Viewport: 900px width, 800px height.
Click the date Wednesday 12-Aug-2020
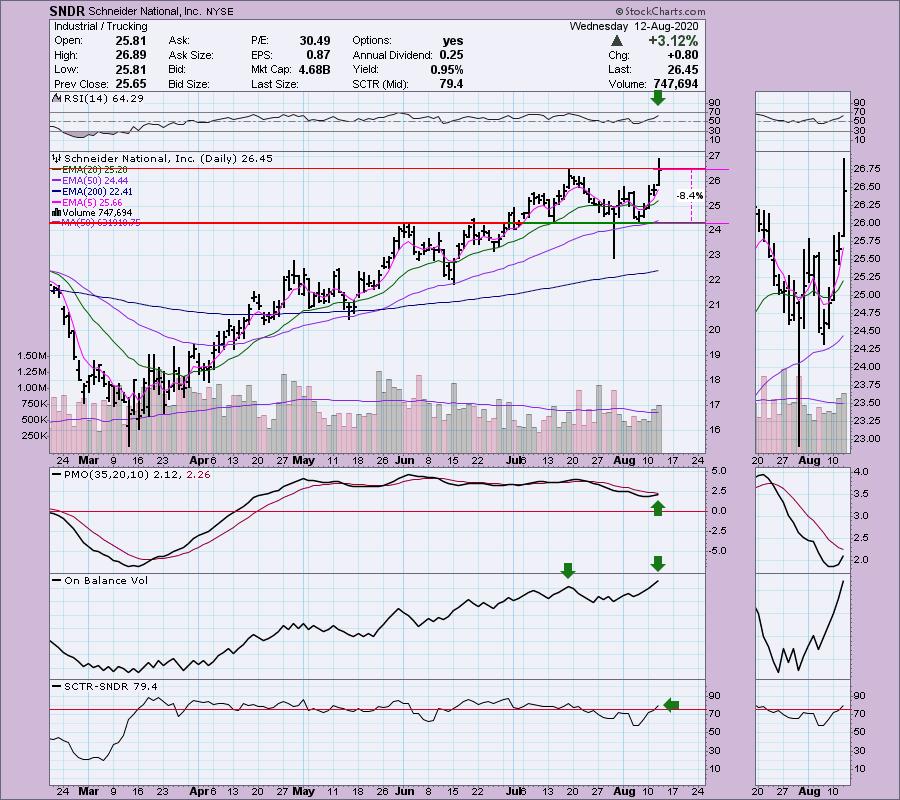pos(634,26)
